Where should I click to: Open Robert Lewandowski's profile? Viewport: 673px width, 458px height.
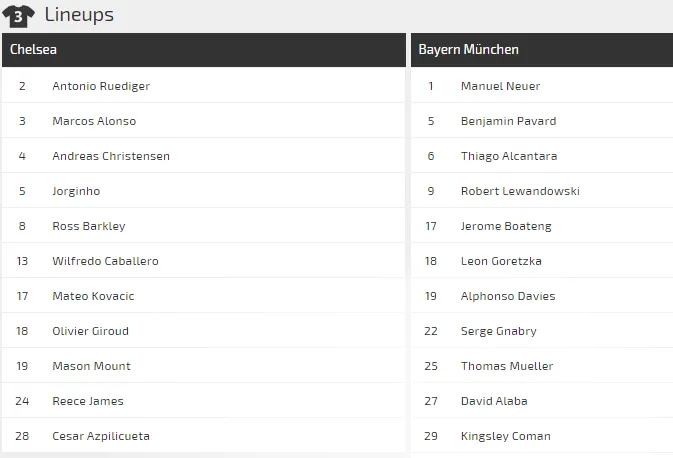tap(520, 191)
